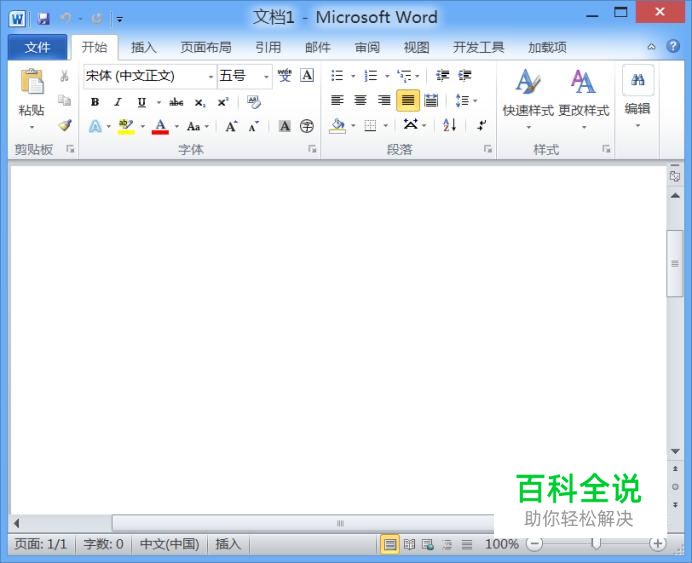Viewport: 692px width, 563px height.
Task: Click the 插入 insert mode indicator
Action: pos(228,544)
